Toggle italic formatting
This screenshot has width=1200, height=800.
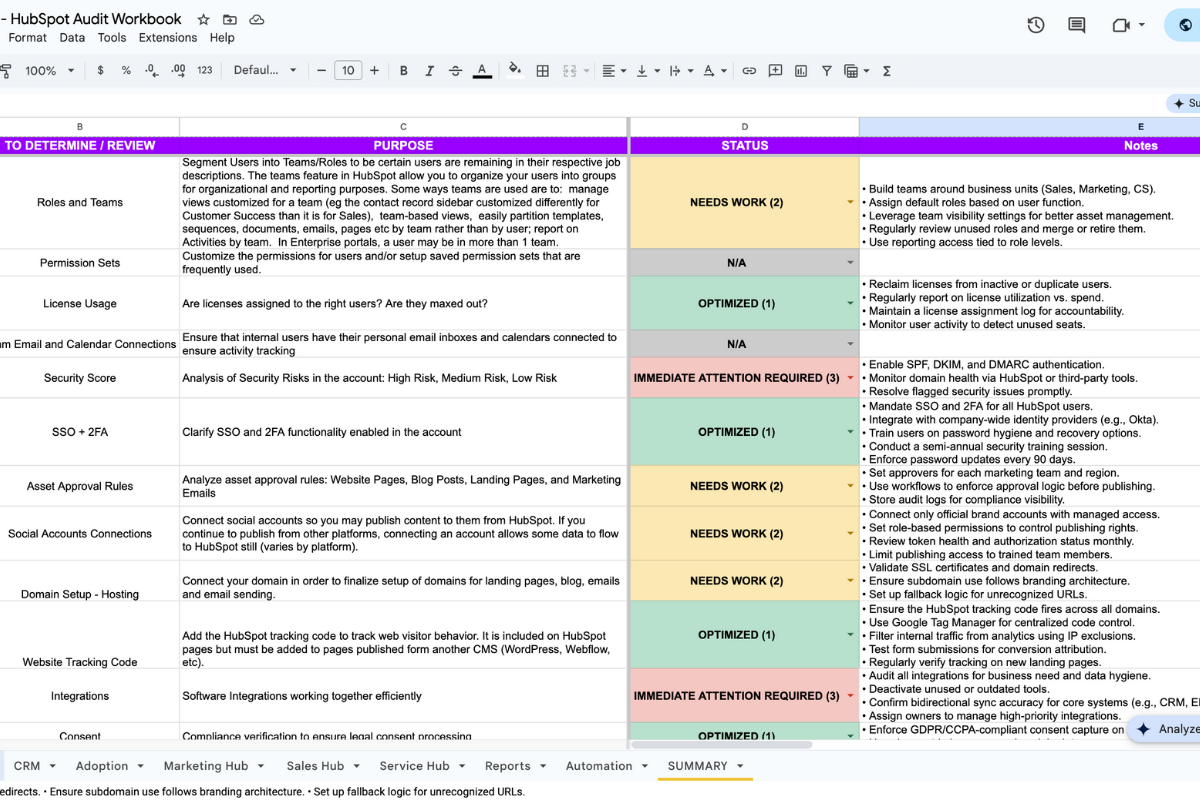click(430, 71)
